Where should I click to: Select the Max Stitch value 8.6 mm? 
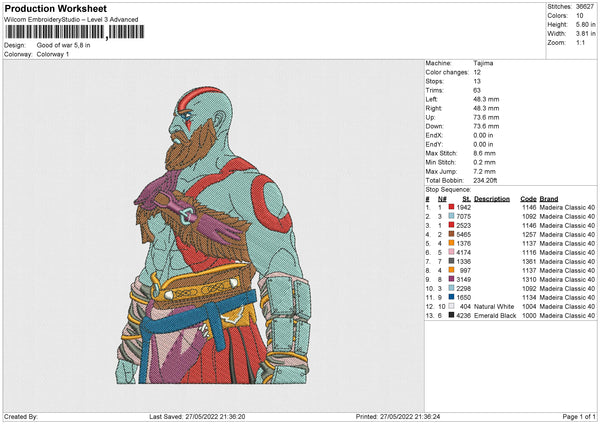(484, 153)
